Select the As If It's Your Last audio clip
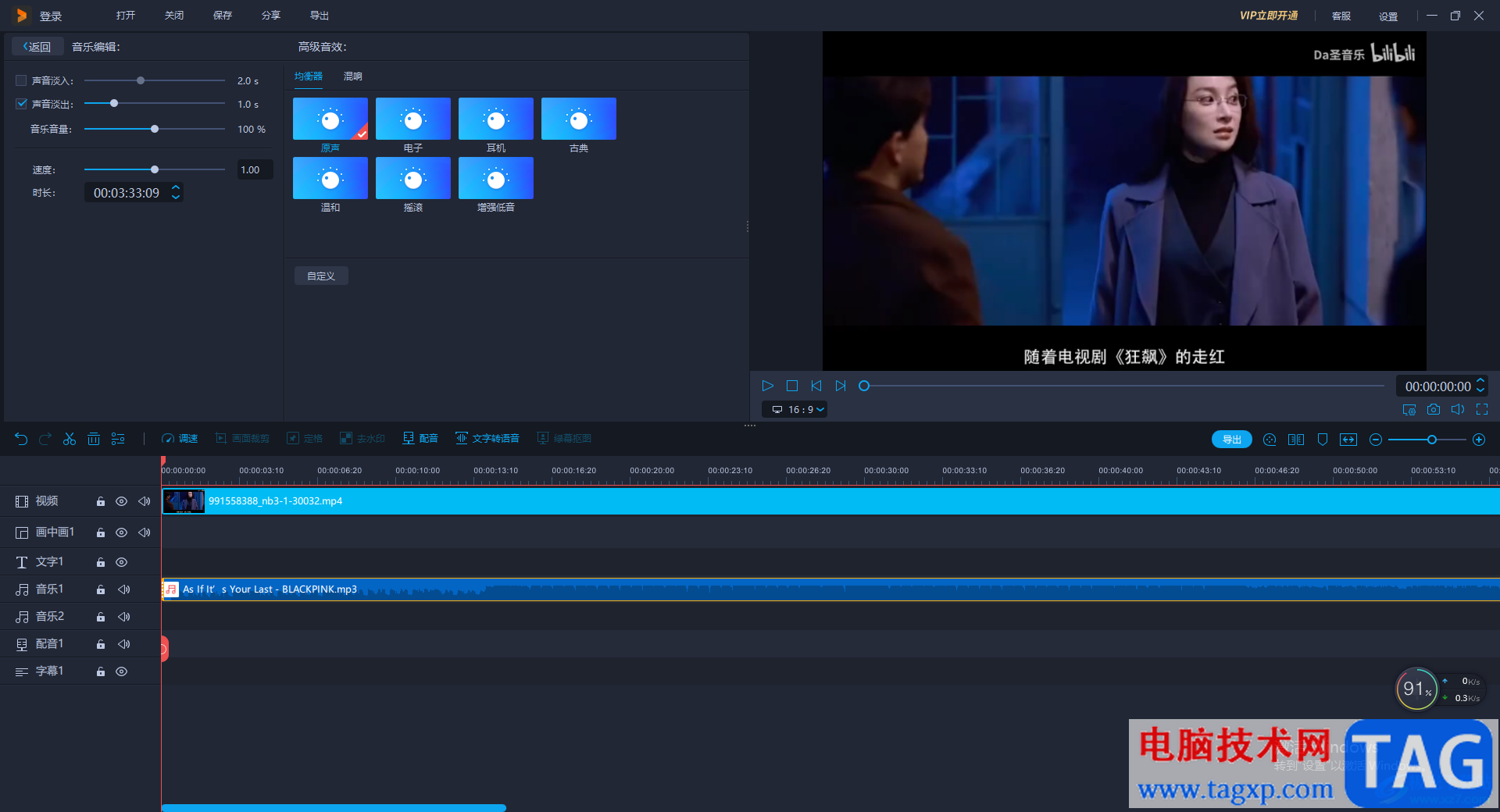The width and height of the screenshot is (1500, 812). point(830,589)
